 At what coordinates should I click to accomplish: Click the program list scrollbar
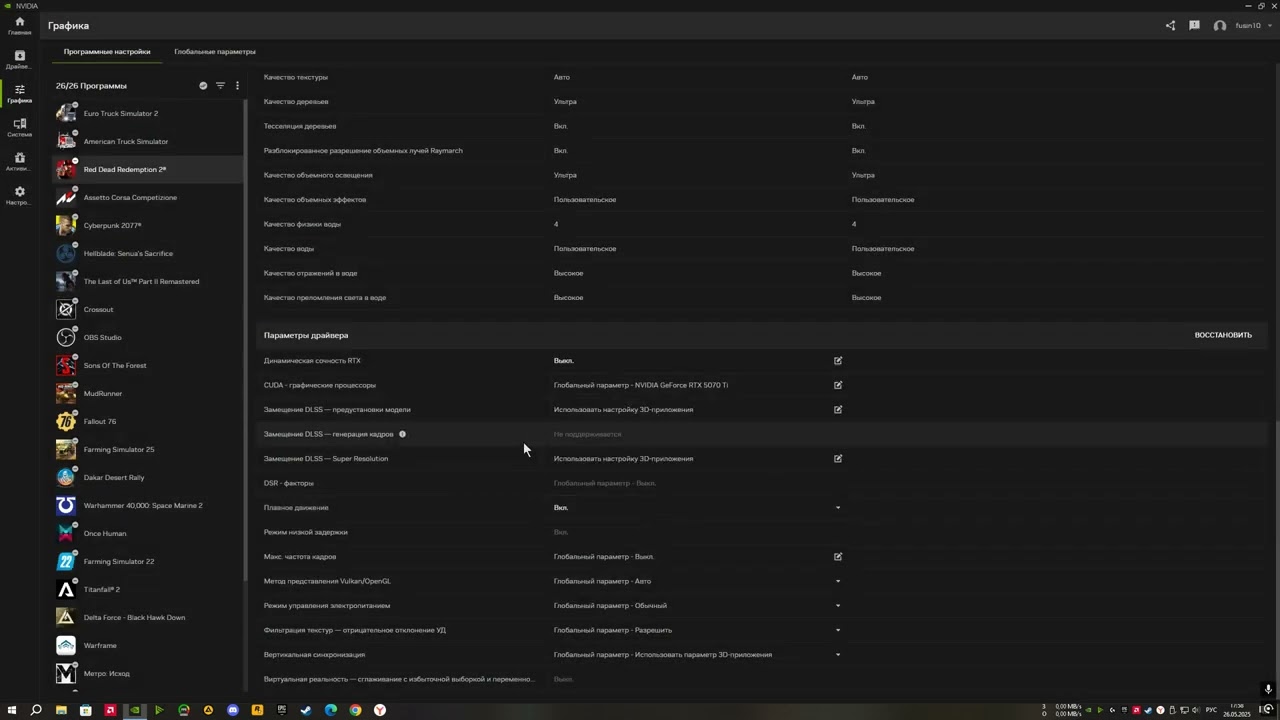[x=246, y=340]
